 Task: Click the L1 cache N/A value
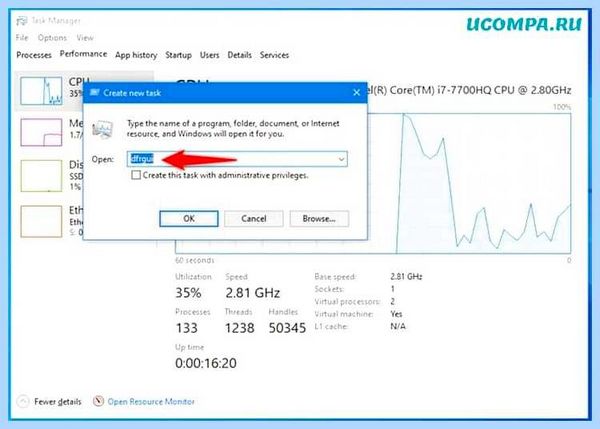pyautogui.click(x=398, y=326)
